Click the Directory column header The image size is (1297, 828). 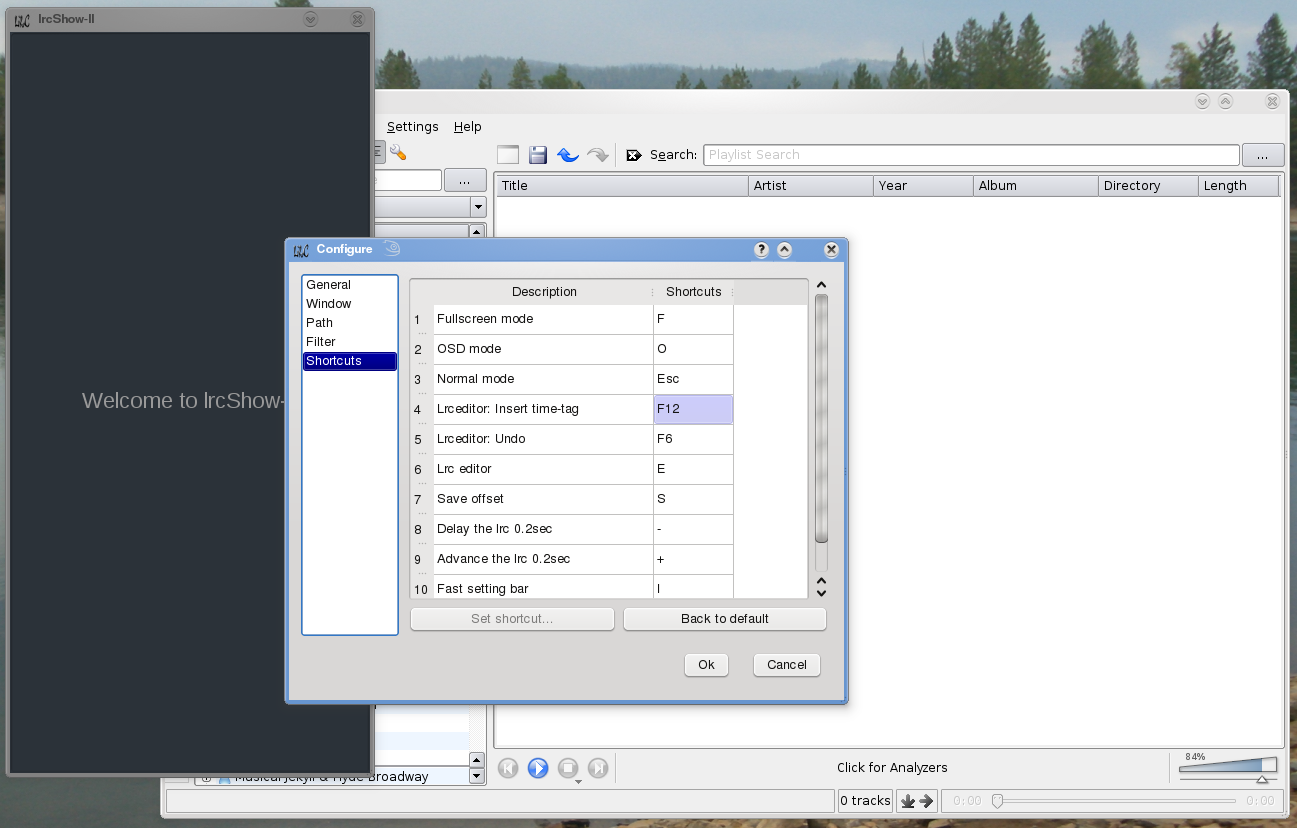pyautogui.click(x=1148, y=186)
